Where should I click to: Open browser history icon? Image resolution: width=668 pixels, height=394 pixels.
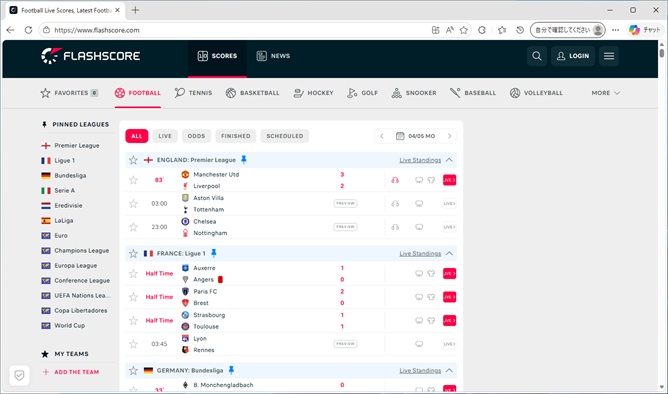520,30
